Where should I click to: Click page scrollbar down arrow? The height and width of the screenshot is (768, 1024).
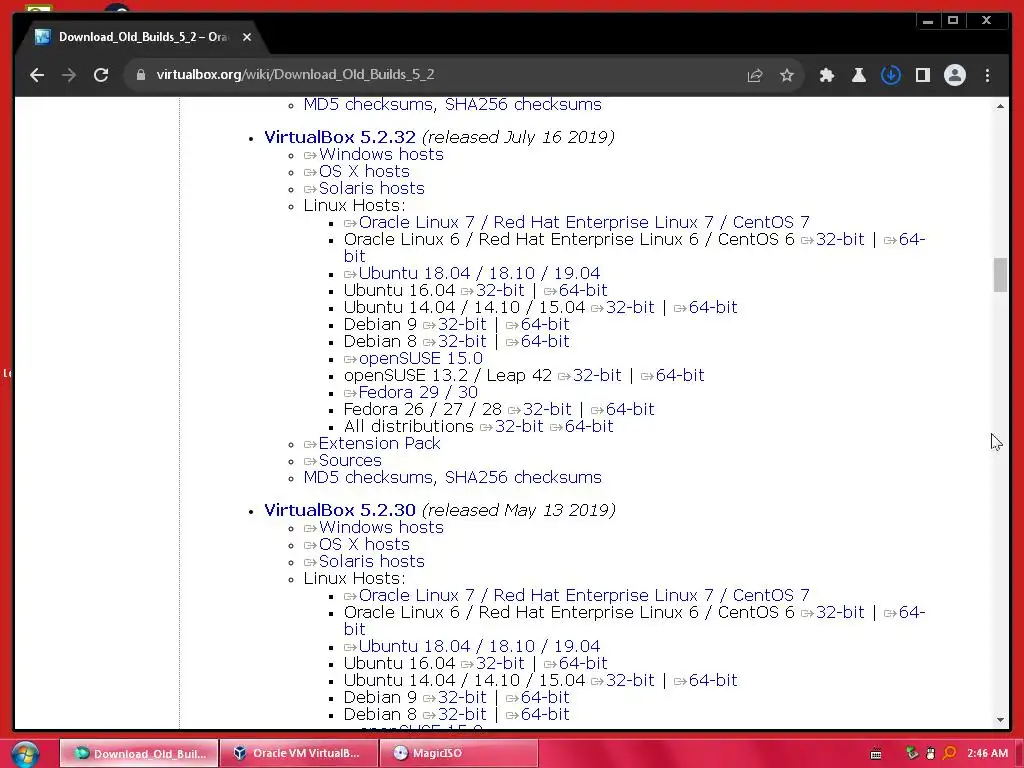tap(1000, 720)
